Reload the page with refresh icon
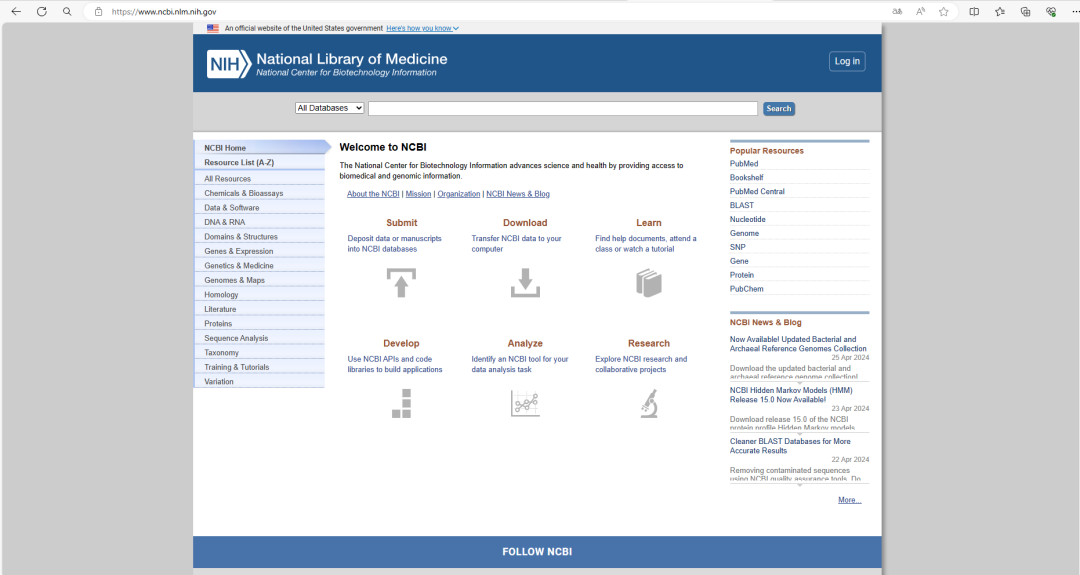Screen dimensions: 1080x575 tap(42, 11)
